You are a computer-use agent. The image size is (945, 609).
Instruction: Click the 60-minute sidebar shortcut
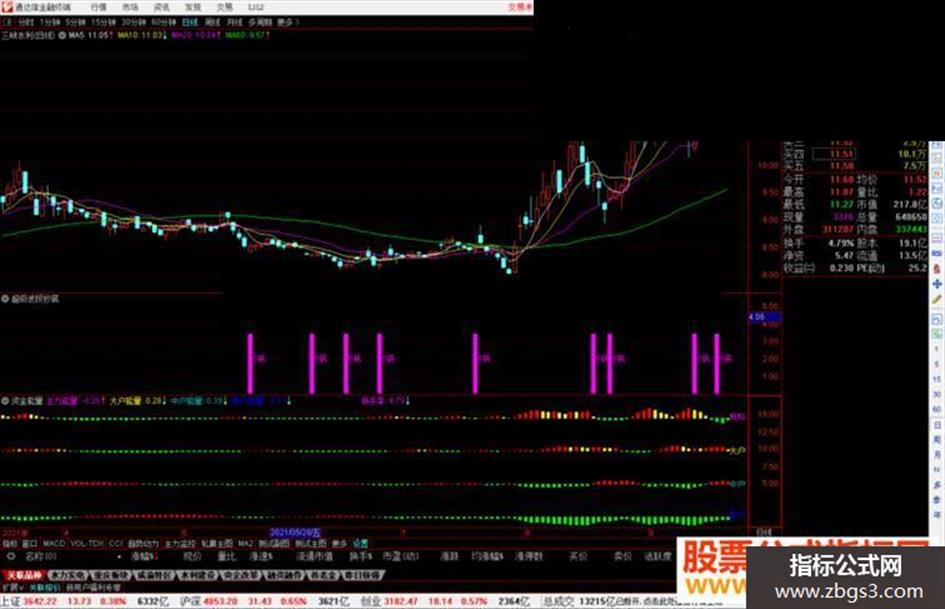click(x=937, y=410)
